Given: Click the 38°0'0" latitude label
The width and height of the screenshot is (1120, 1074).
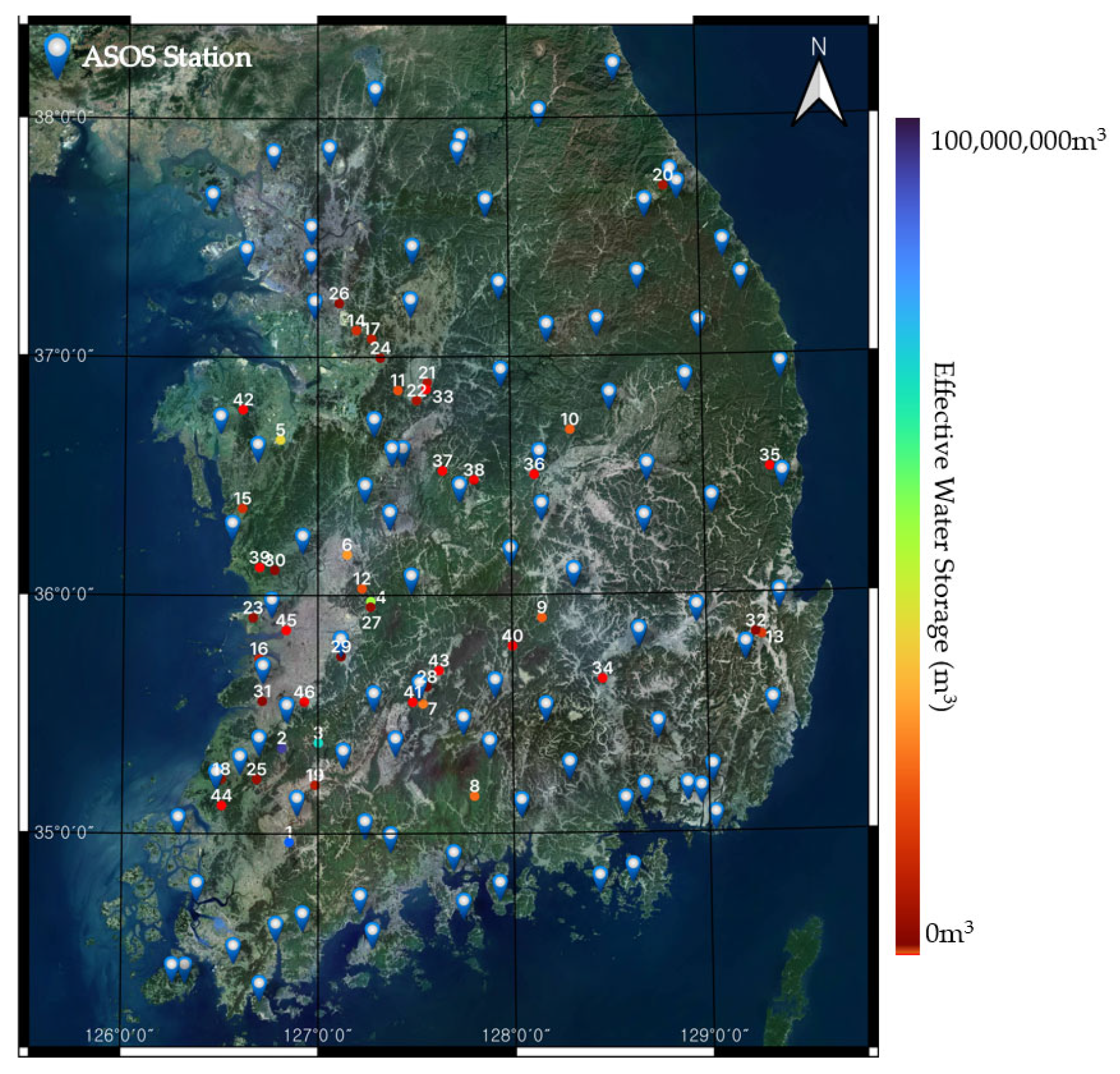Looking at the screenshot, I should pos(64,117).
